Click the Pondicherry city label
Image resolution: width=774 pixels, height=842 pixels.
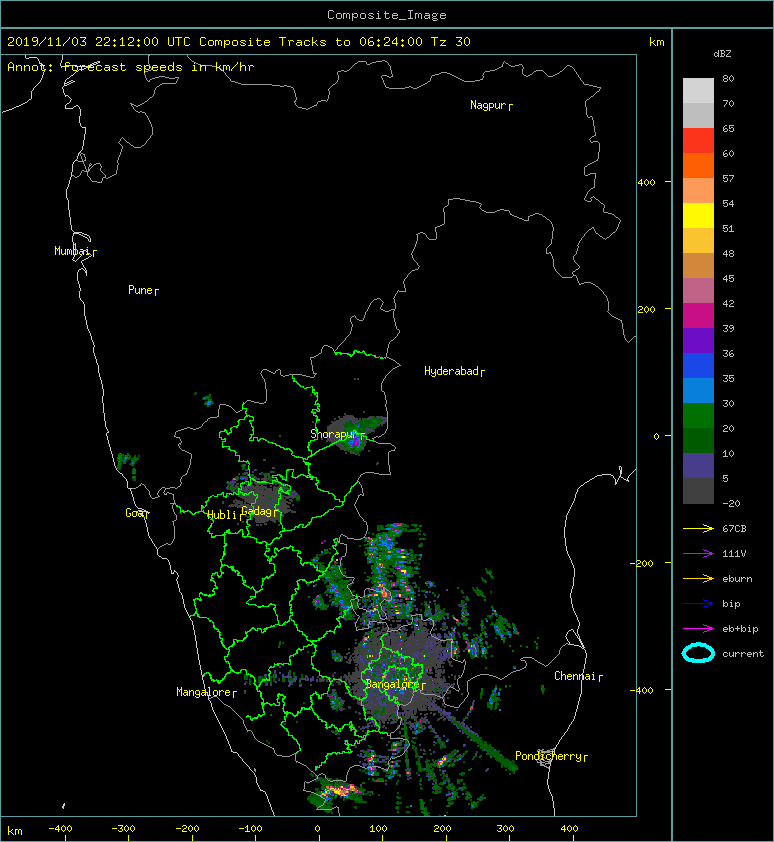click(x=548, y=756)
